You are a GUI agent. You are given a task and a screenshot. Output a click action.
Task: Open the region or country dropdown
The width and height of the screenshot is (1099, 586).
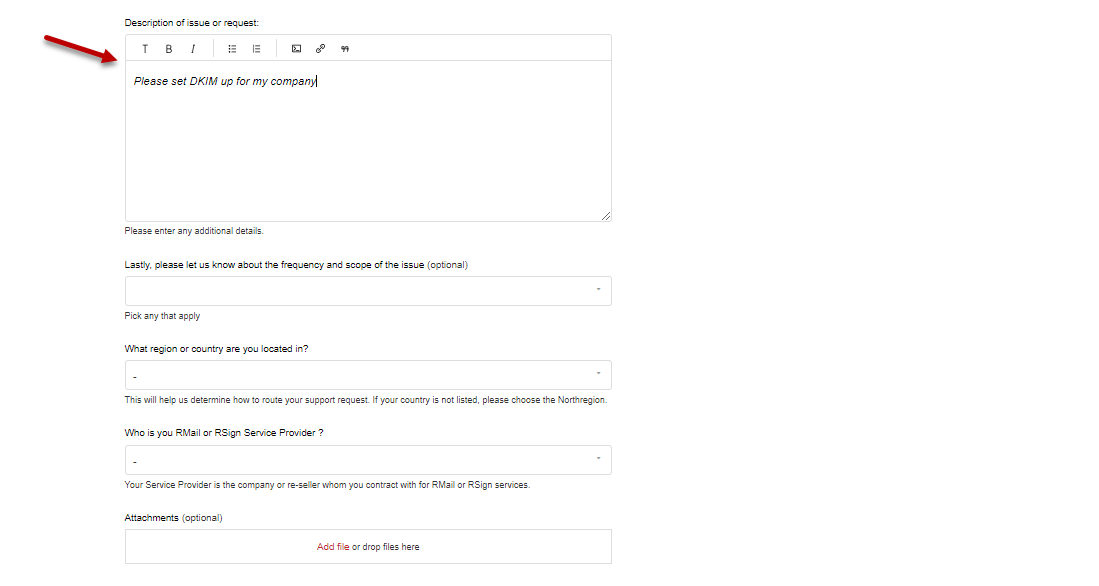367,375
